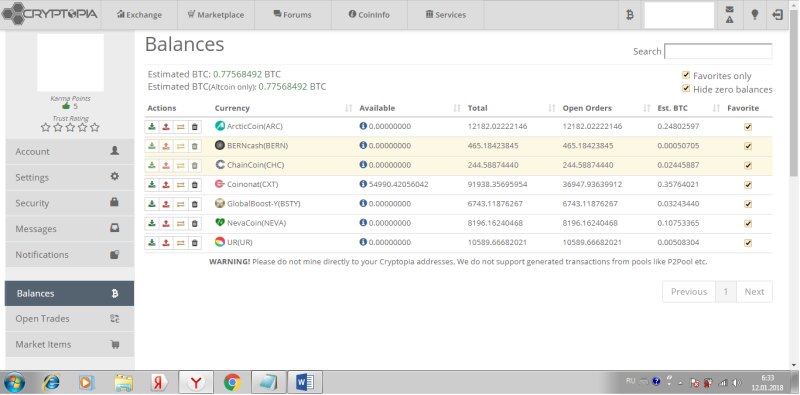Click the deposit icon for GlobalBoost-Y(BSTY)
The width and height of the screenshot is (800, 395).
coord(152,204)
